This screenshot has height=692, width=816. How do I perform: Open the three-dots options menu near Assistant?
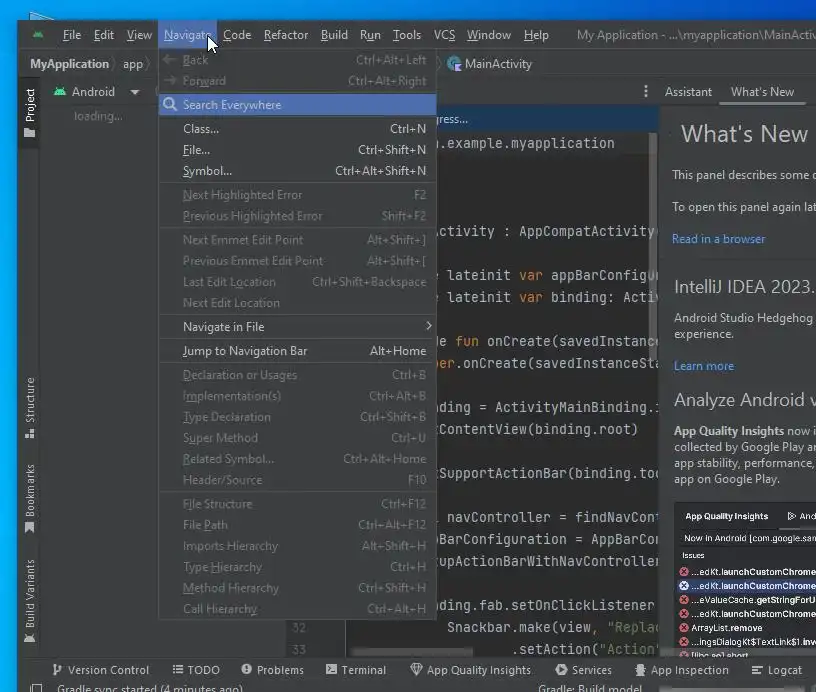tap(646, 92)
